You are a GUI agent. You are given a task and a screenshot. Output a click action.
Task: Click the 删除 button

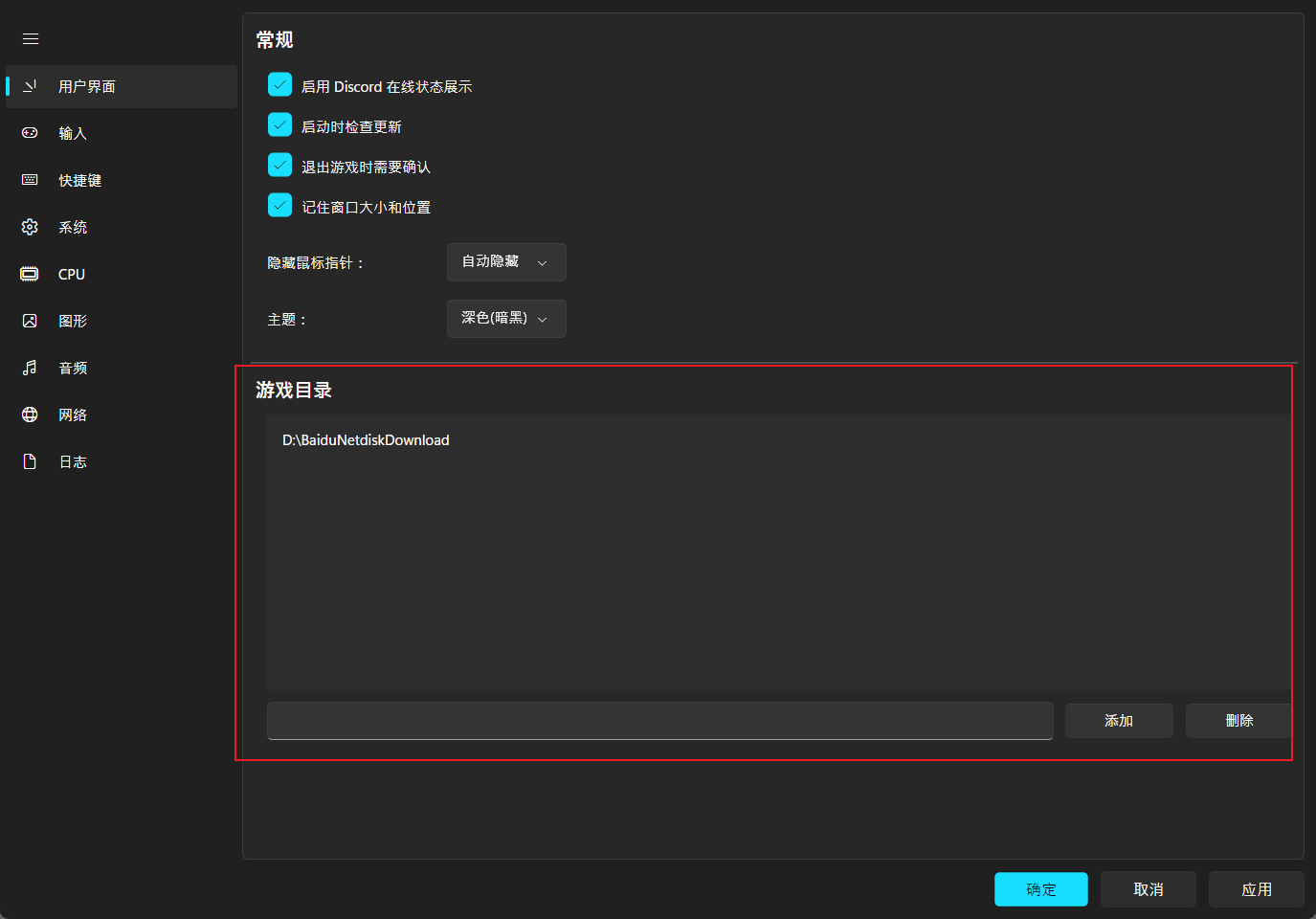[x=1238, y=721]
